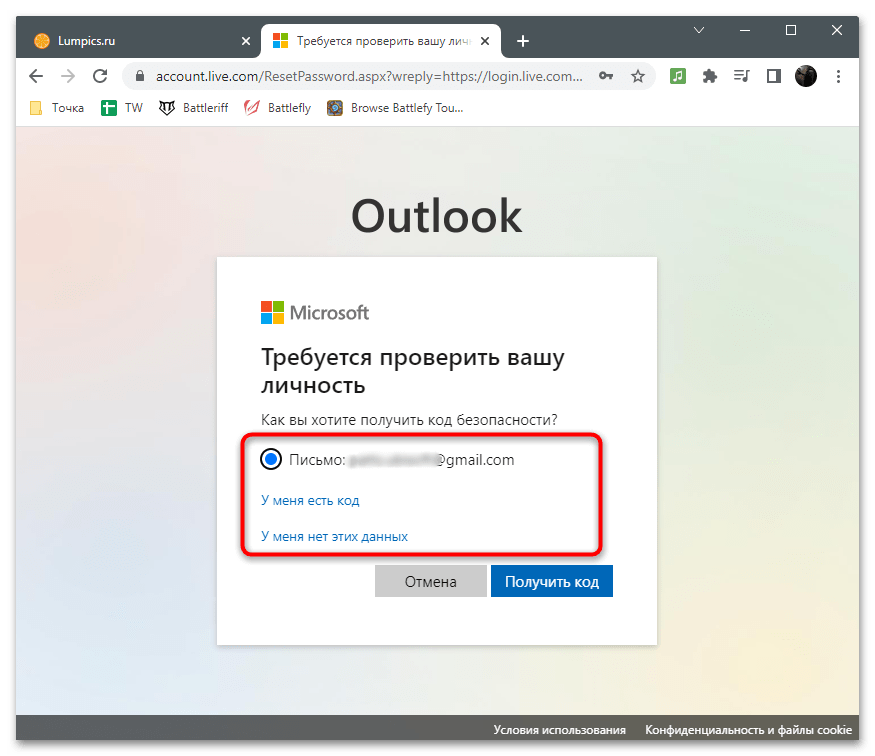This screenshot has width=875, height=756.
Task: Click the address bar URL
Action: pos(369,76)
